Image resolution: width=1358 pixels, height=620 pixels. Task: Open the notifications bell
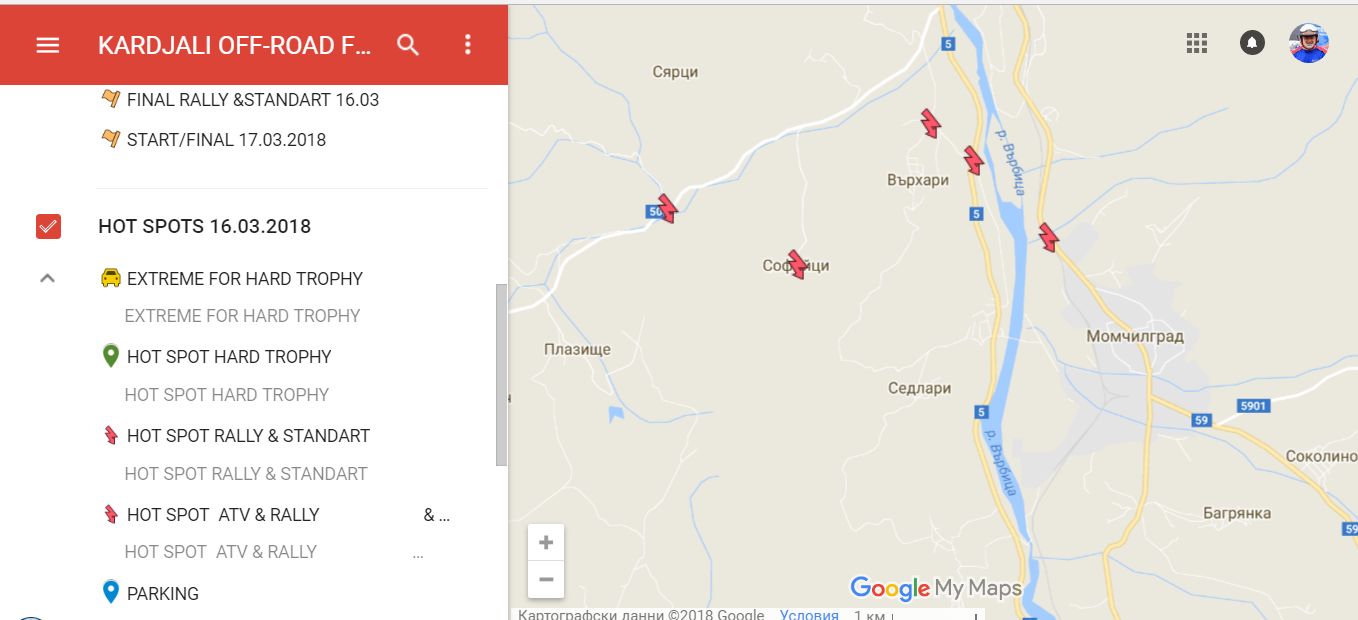(x=1252, y=43)
